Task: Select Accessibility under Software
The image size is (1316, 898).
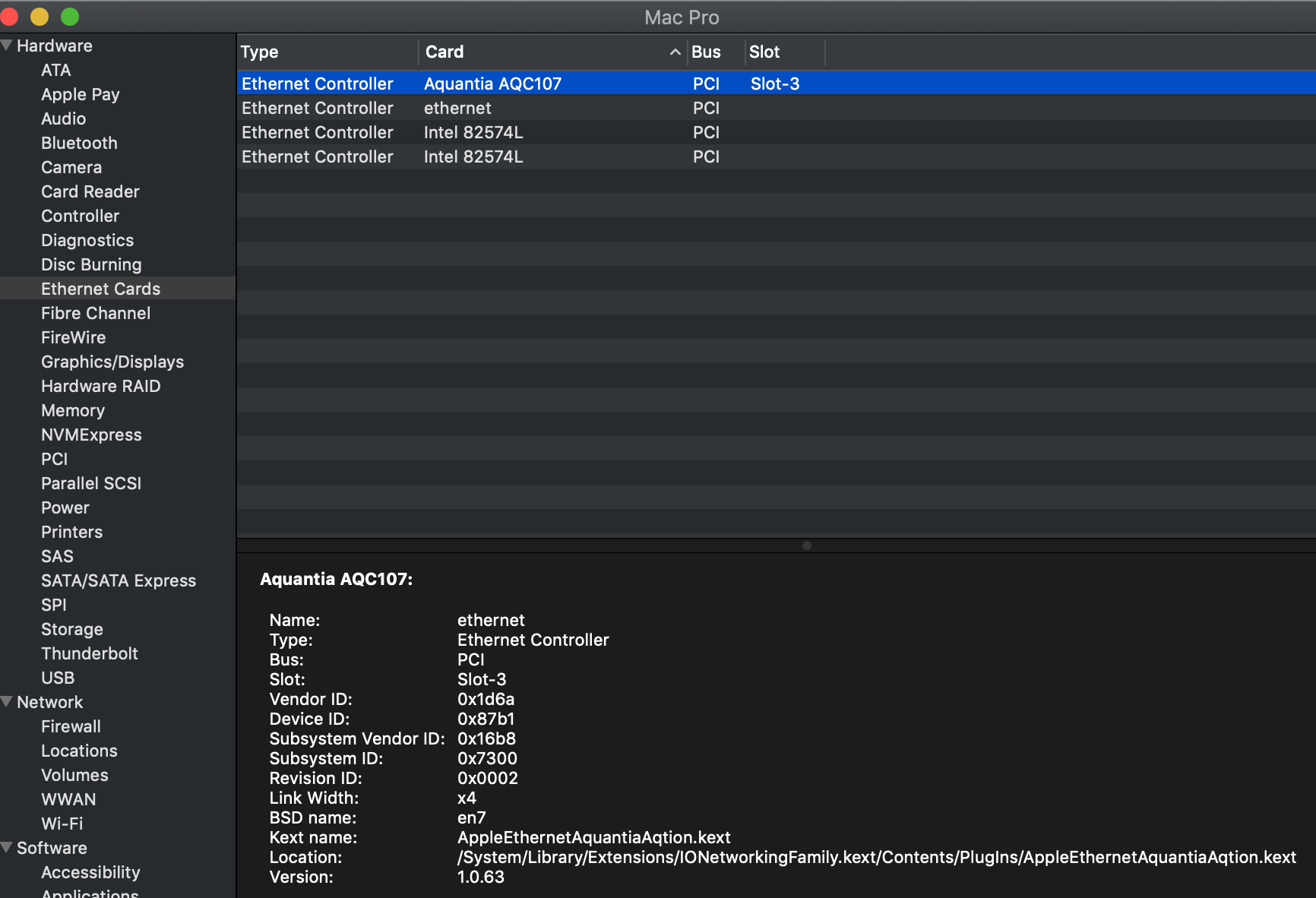Action: click(90, 872)
